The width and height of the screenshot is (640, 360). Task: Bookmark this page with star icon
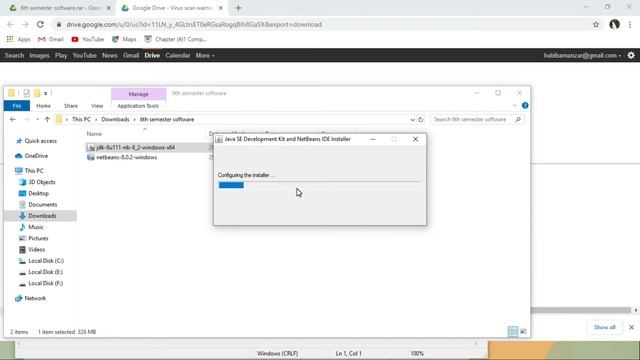(x=596, y=24)
